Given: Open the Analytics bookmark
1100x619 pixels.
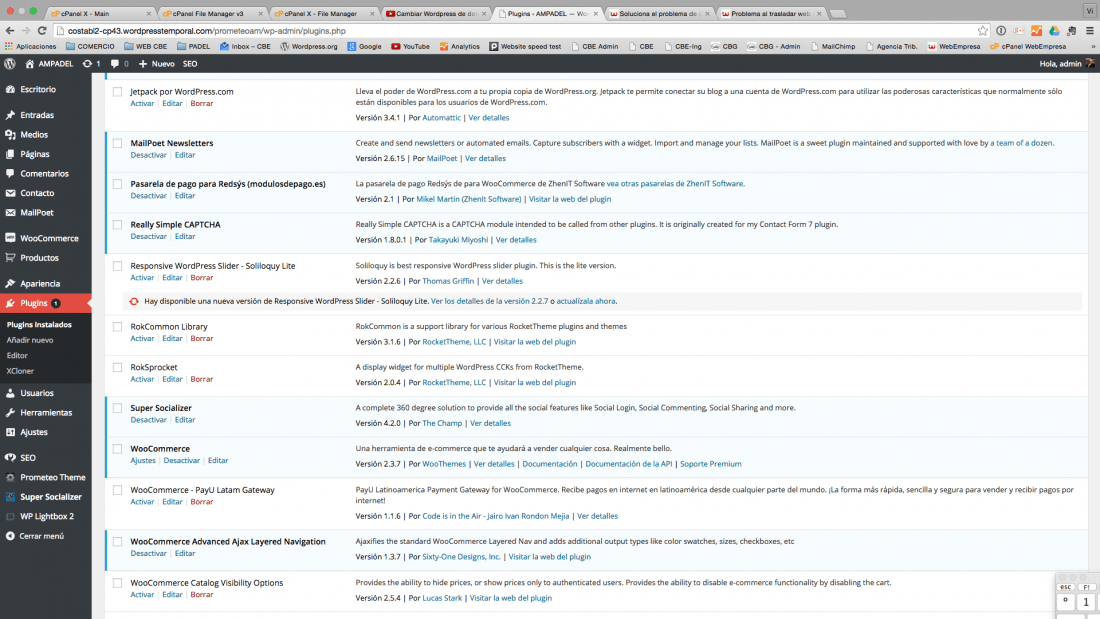Looking at the screenshot, I should coord(460,46).
